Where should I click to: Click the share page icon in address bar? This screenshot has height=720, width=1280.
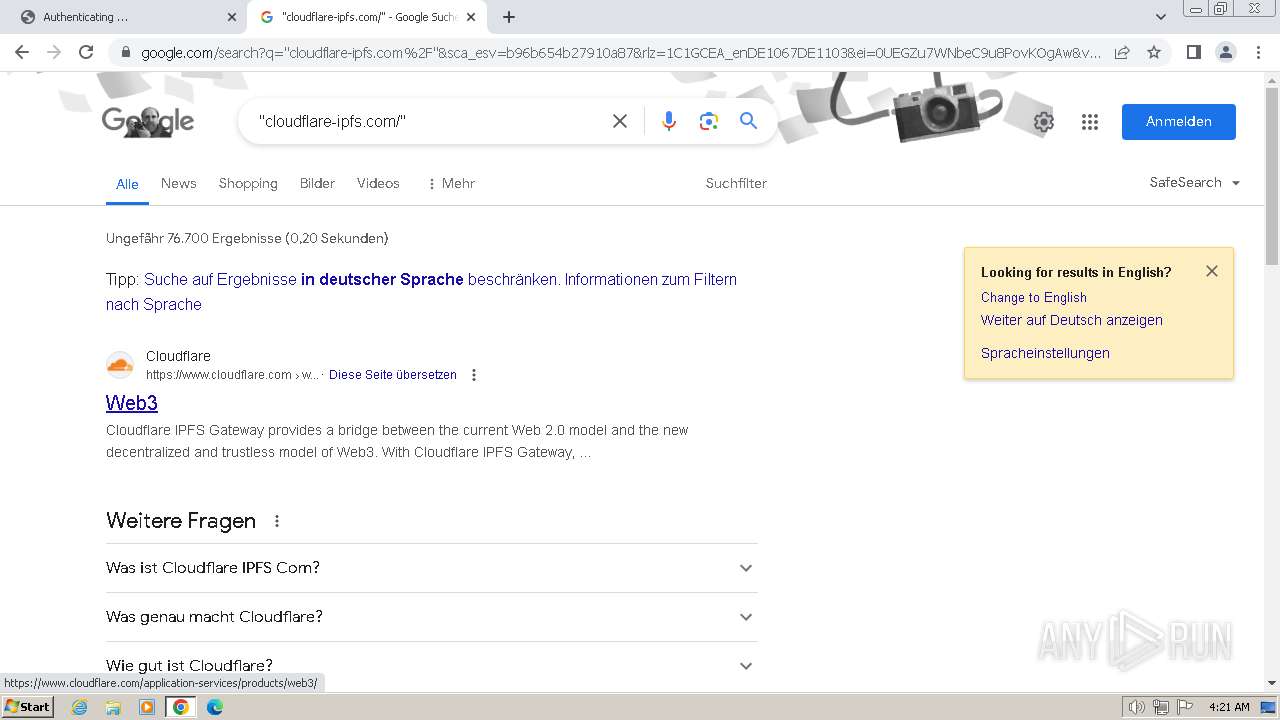[x=1122, y=52]
